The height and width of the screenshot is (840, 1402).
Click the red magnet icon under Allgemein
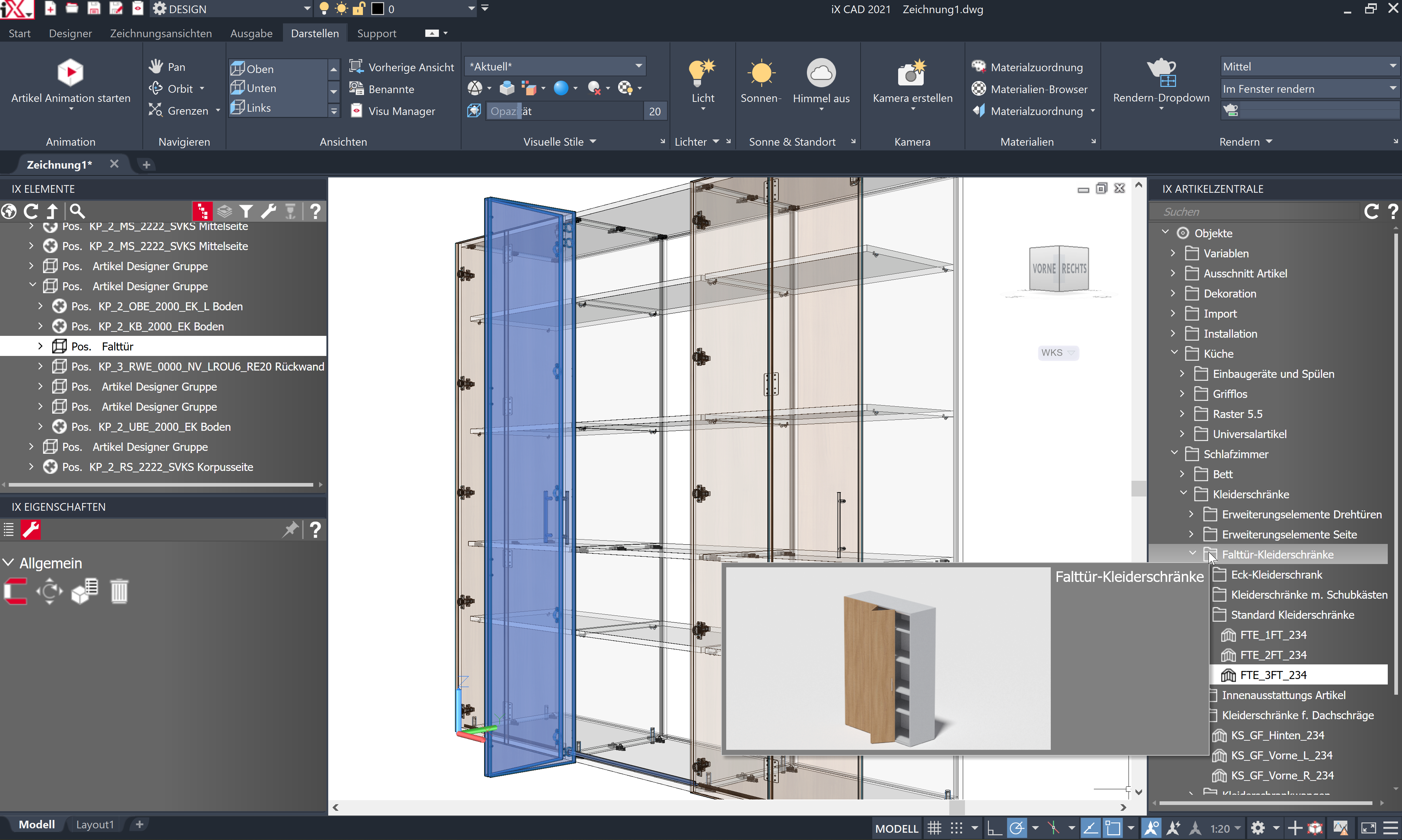pos(15,591)
